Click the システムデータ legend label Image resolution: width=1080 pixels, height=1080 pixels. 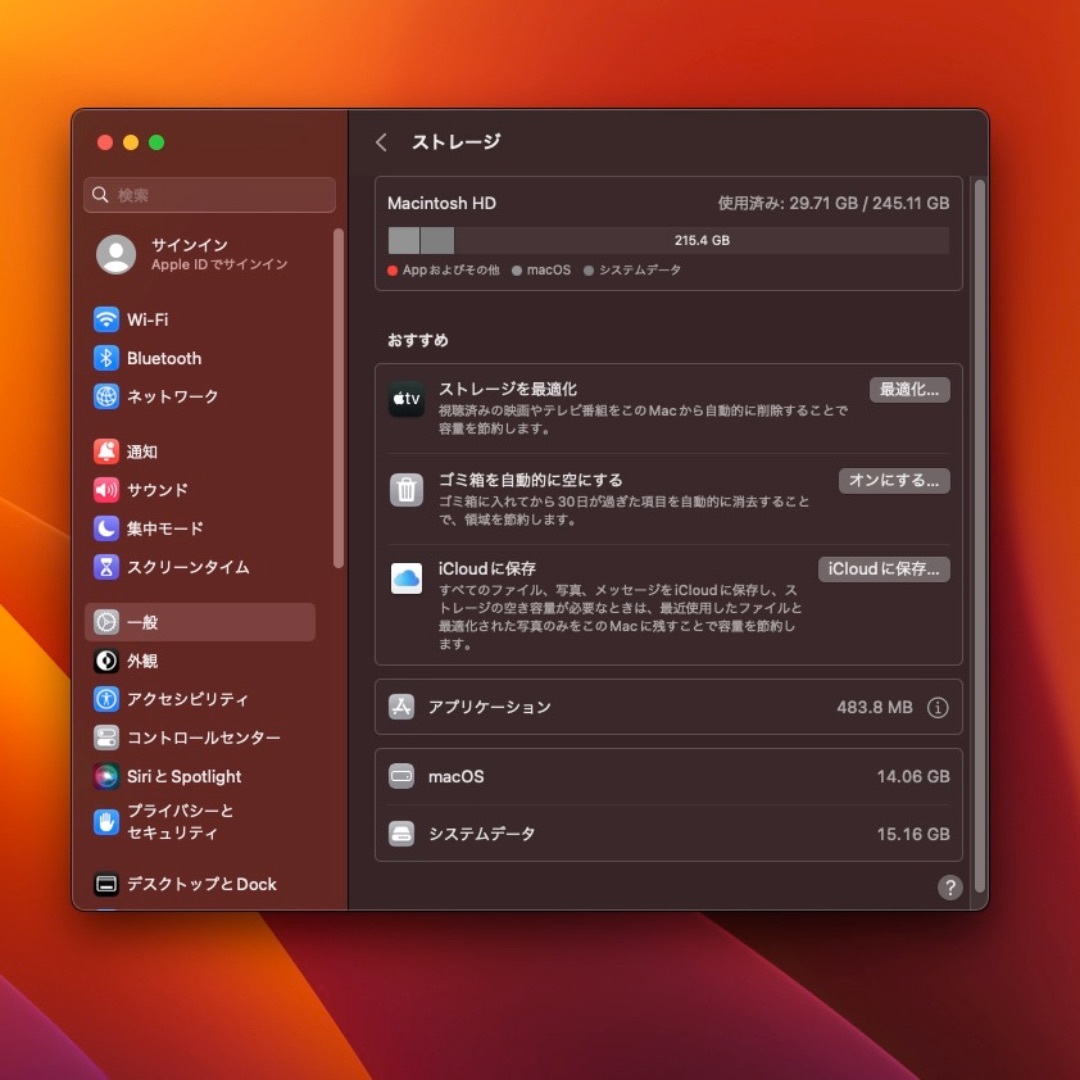pyautogui.click(x=640, y=271)
